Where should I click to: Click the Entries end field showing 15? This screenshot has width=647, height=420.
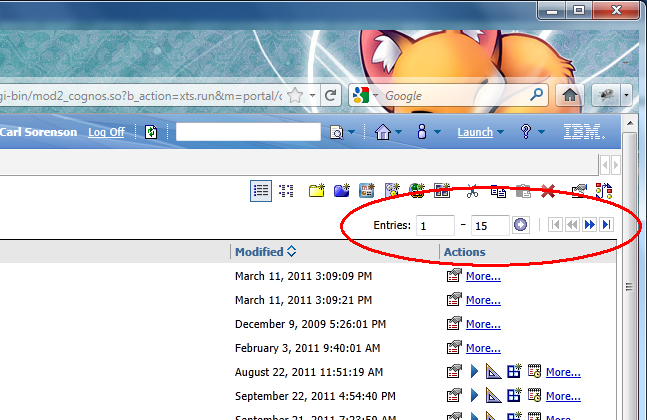coord(490,225)
